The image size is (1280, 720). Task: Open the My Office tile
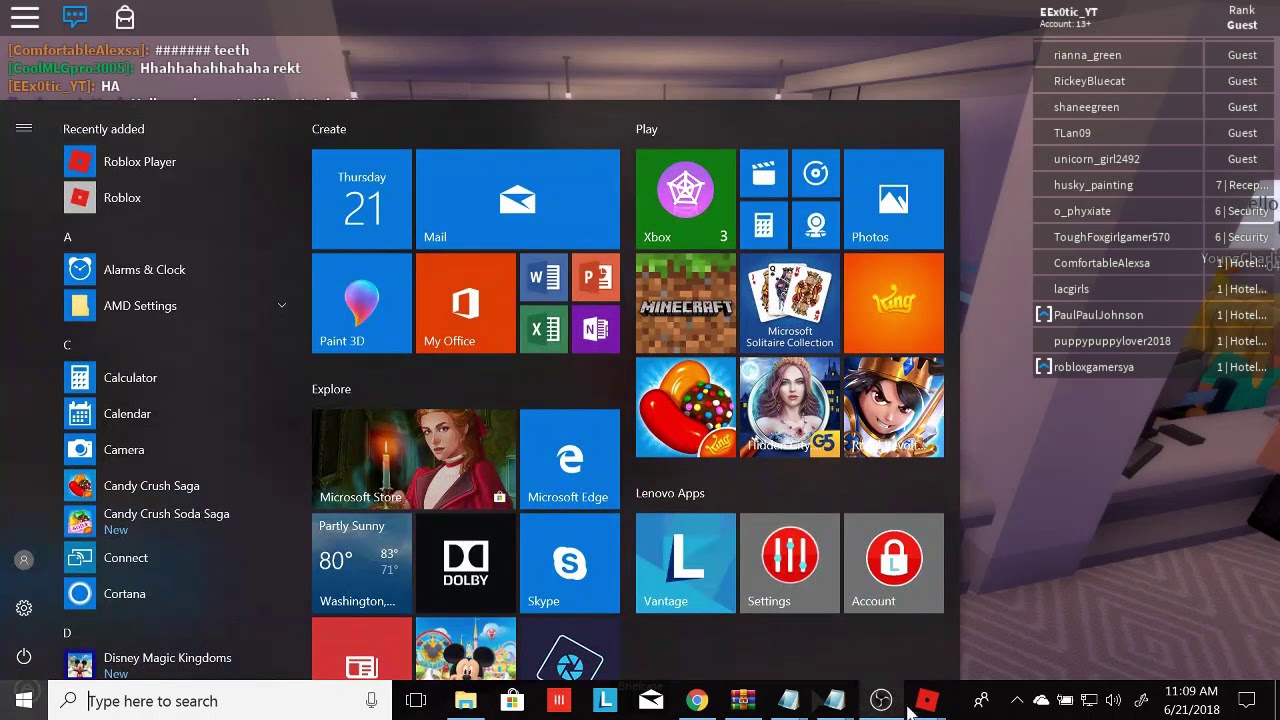coord(466,303)
